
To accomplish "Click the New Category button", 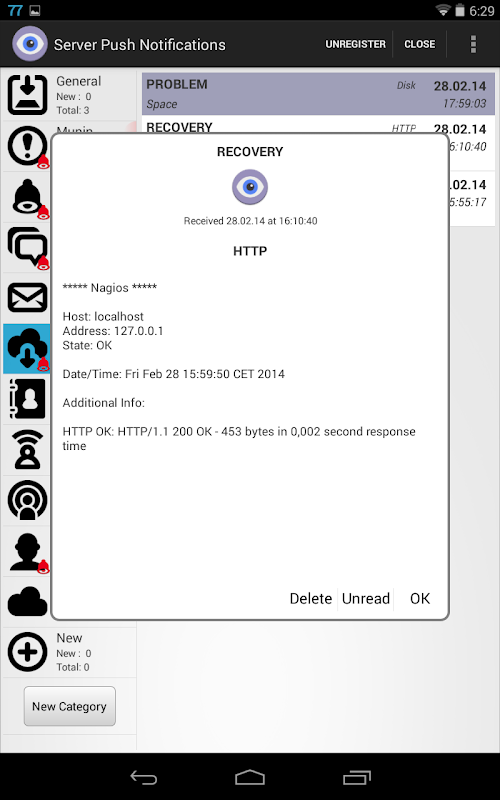I will click(x=69, y=707).
